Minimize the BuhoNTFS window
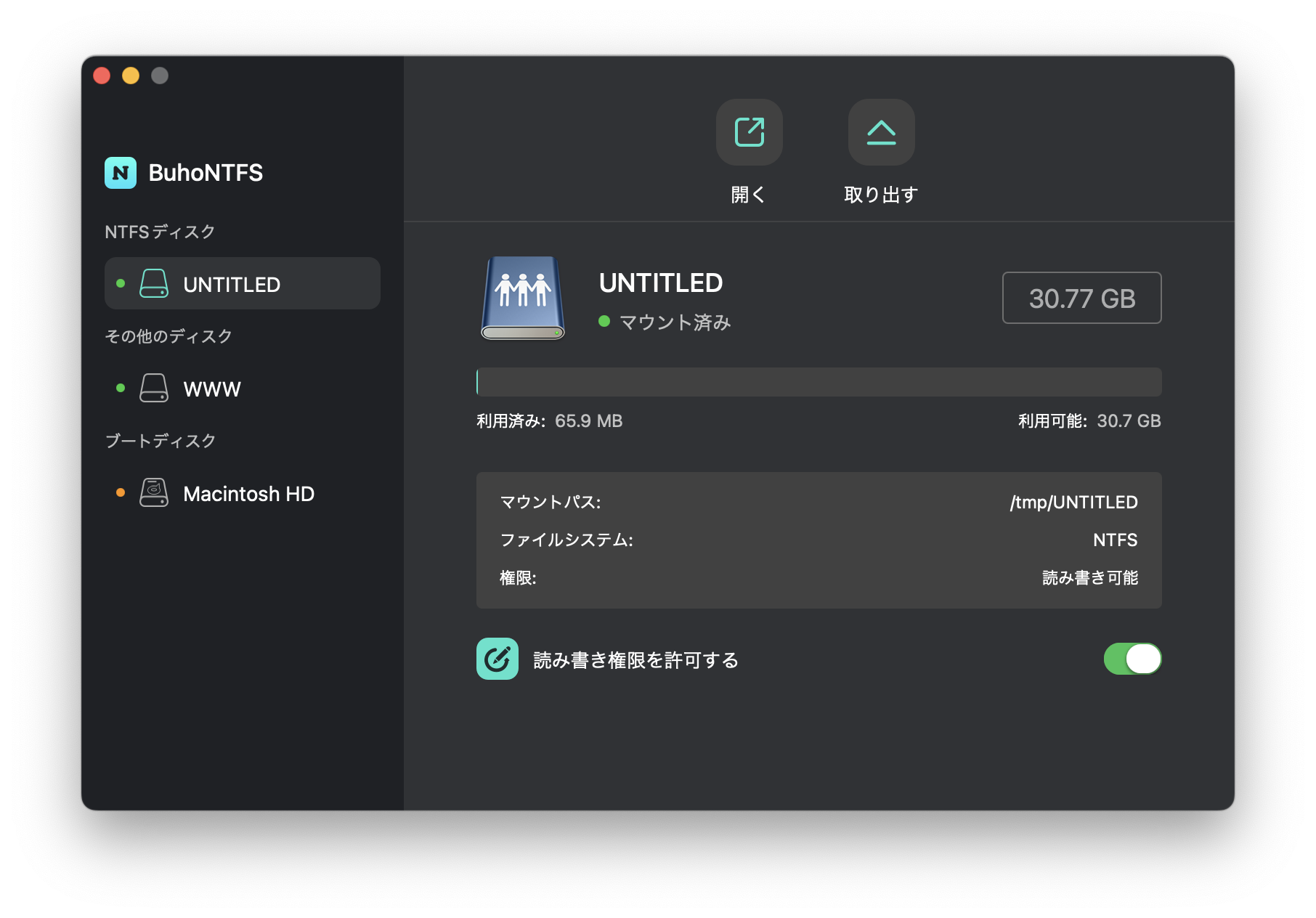1316x918 pixels. (x=131, y=76)
